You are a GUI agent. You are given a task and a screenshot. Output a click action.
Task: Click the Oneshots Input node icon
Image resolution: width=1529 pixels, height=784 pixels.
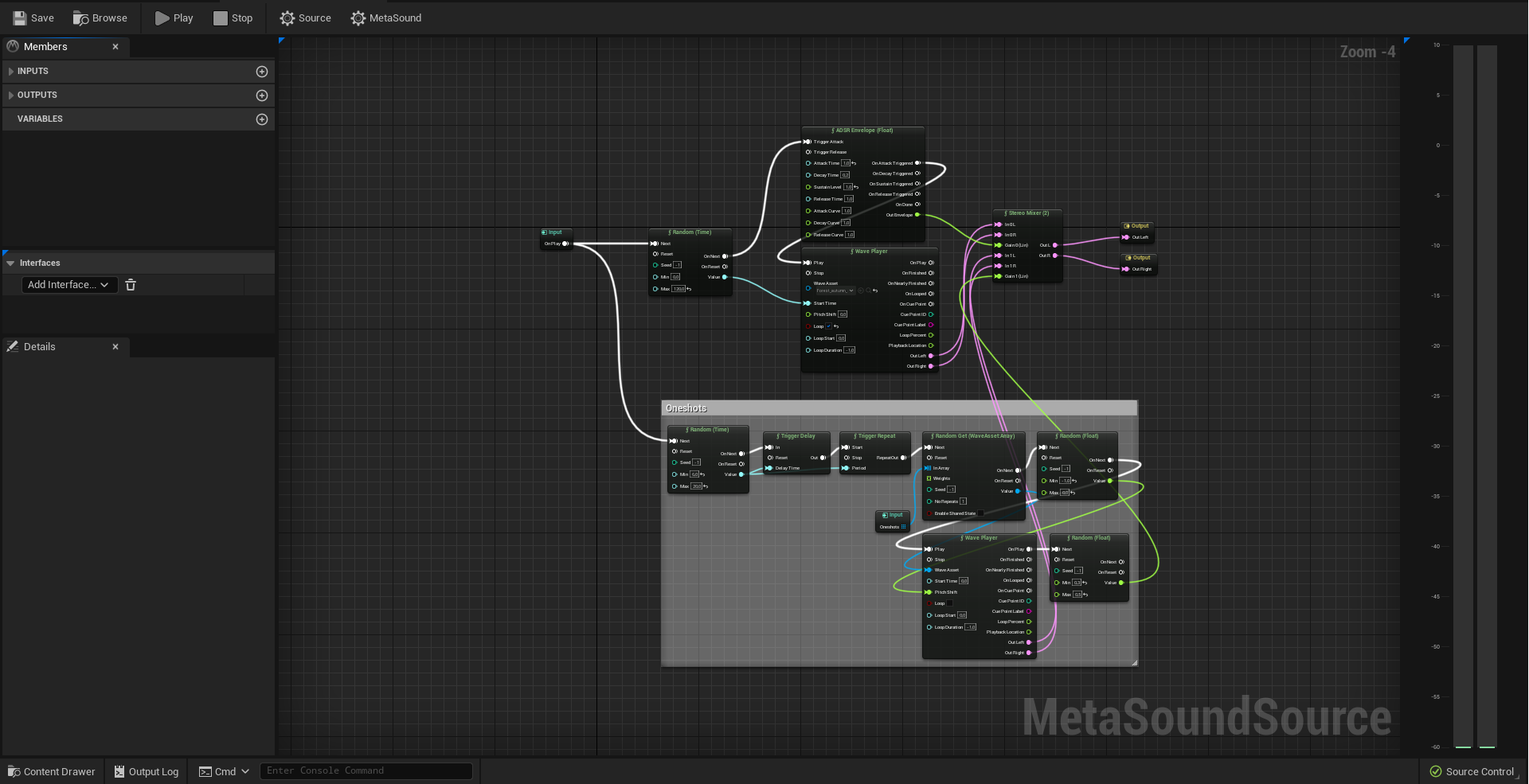click(885, 515)
